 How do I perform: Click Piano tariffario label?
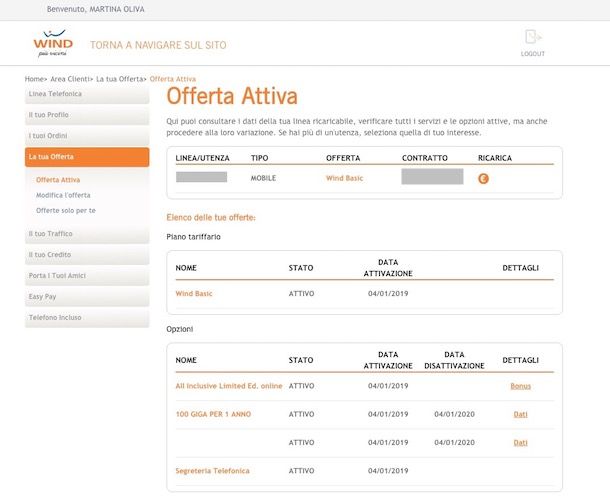(193, 237)
